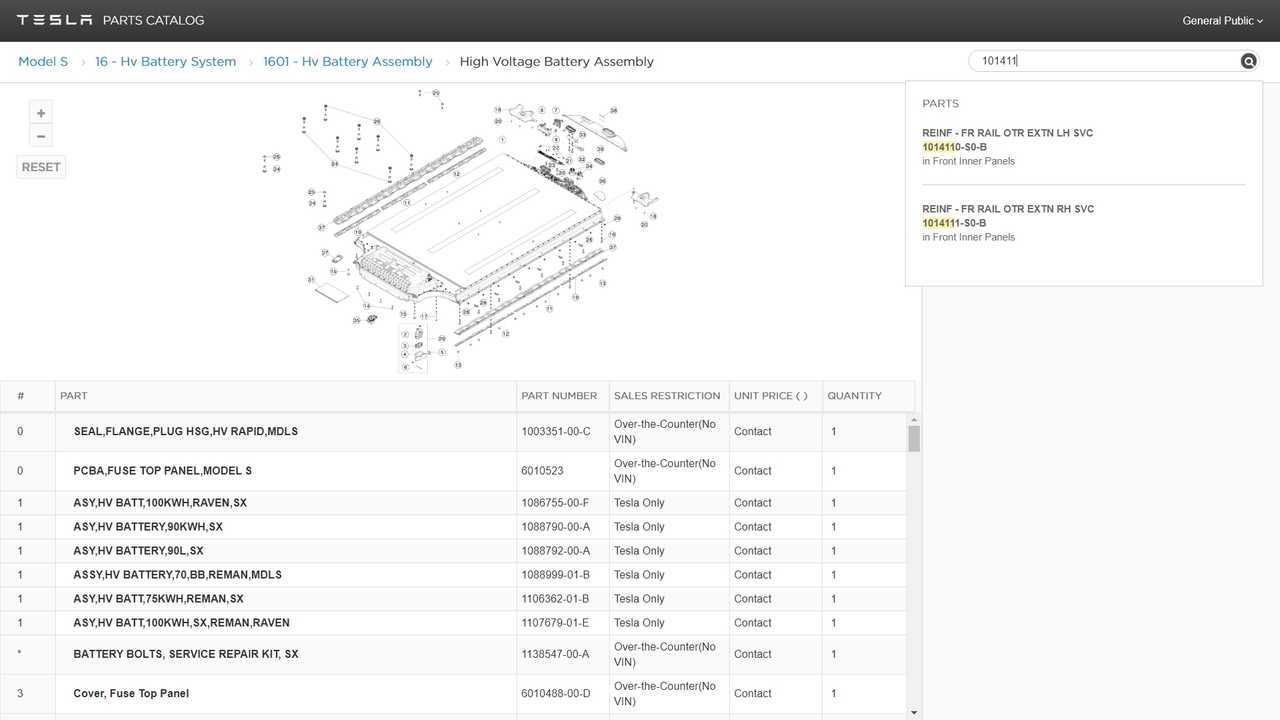Click Contact price for 1086755-00-F
This screenshot has height=720, width=1280.
(x=753, y=503)
